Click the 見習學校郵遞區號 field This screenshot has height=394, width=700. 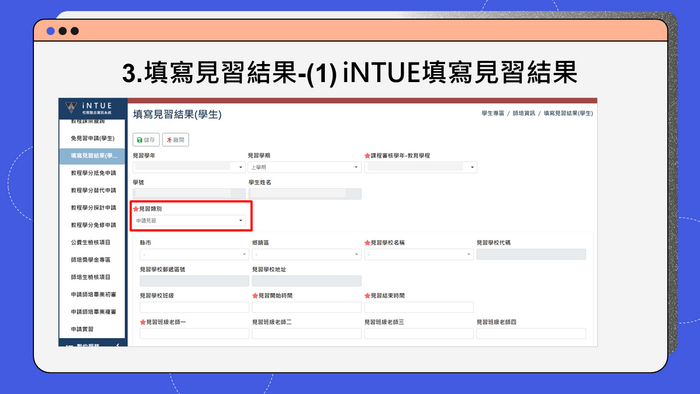[x=194, y=281]
